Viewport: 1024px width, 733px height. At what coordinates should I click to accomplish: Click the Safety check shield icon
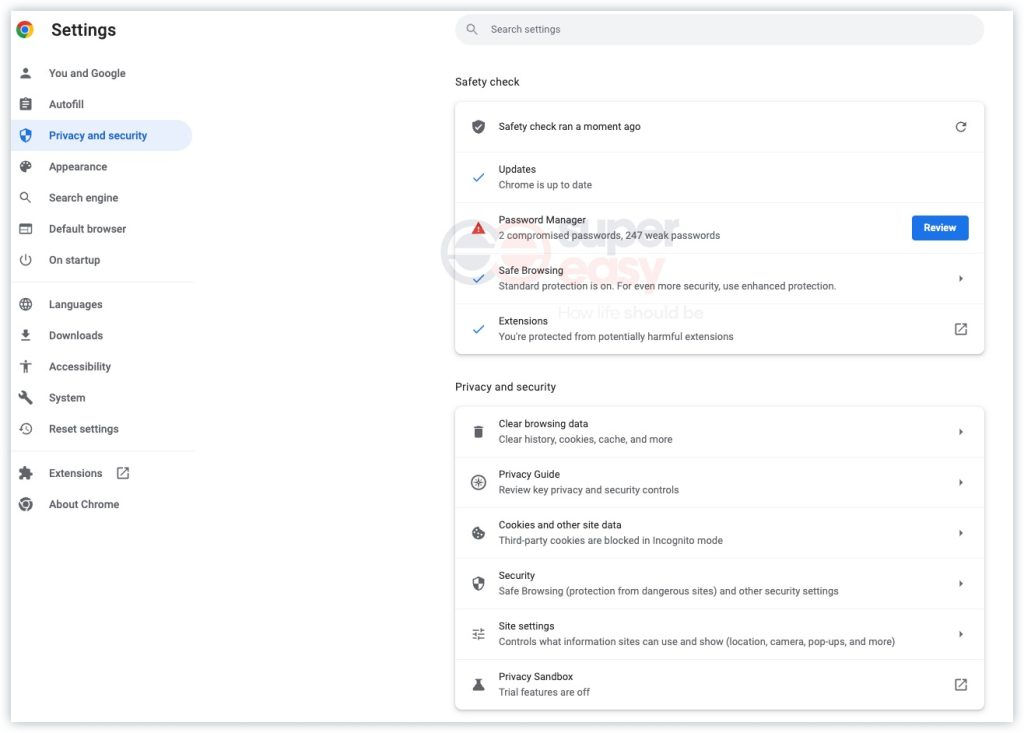(x=478, y=126)
